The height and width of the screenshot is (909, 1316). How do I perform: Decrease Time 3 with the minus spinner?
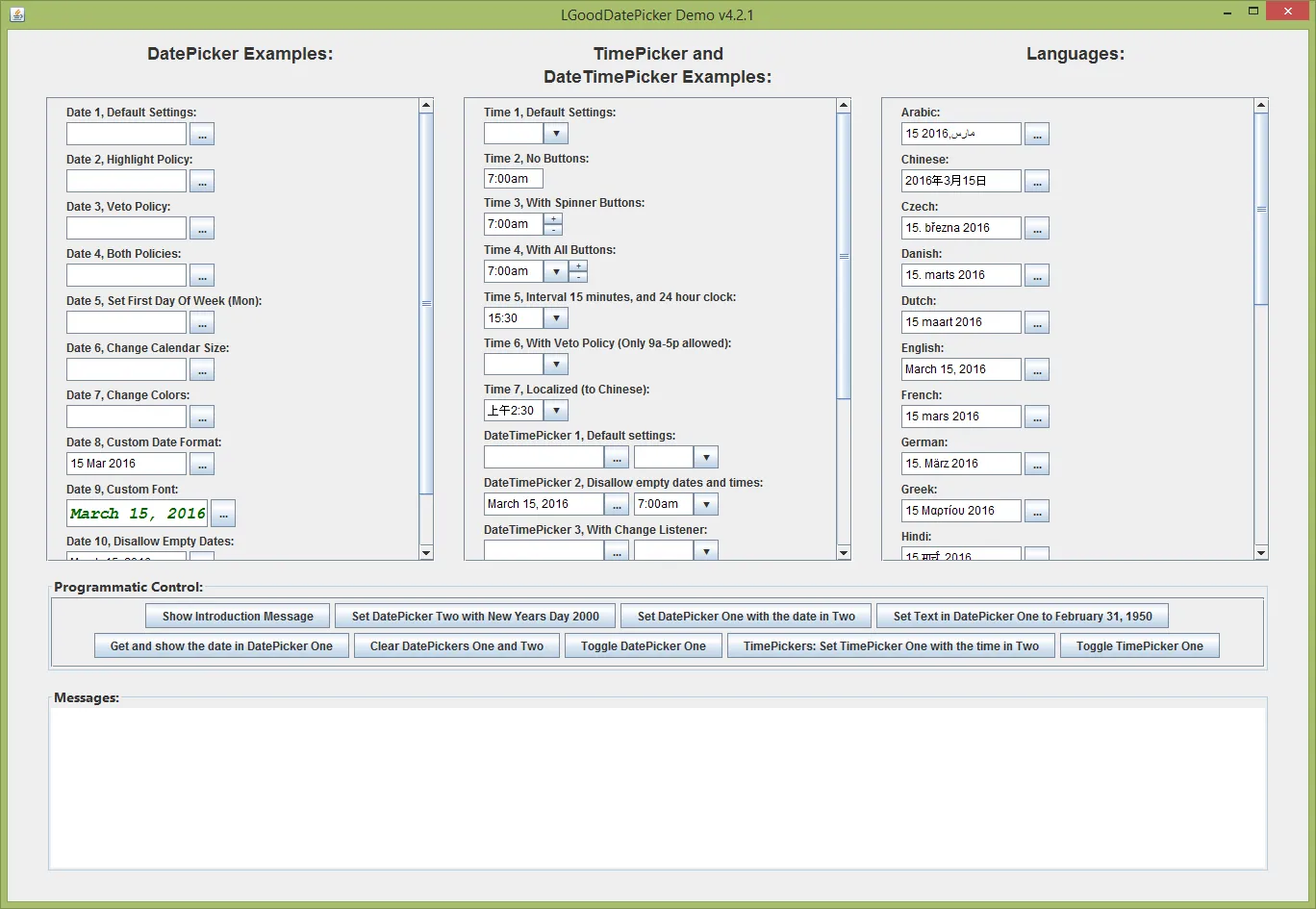coord(553,230)
